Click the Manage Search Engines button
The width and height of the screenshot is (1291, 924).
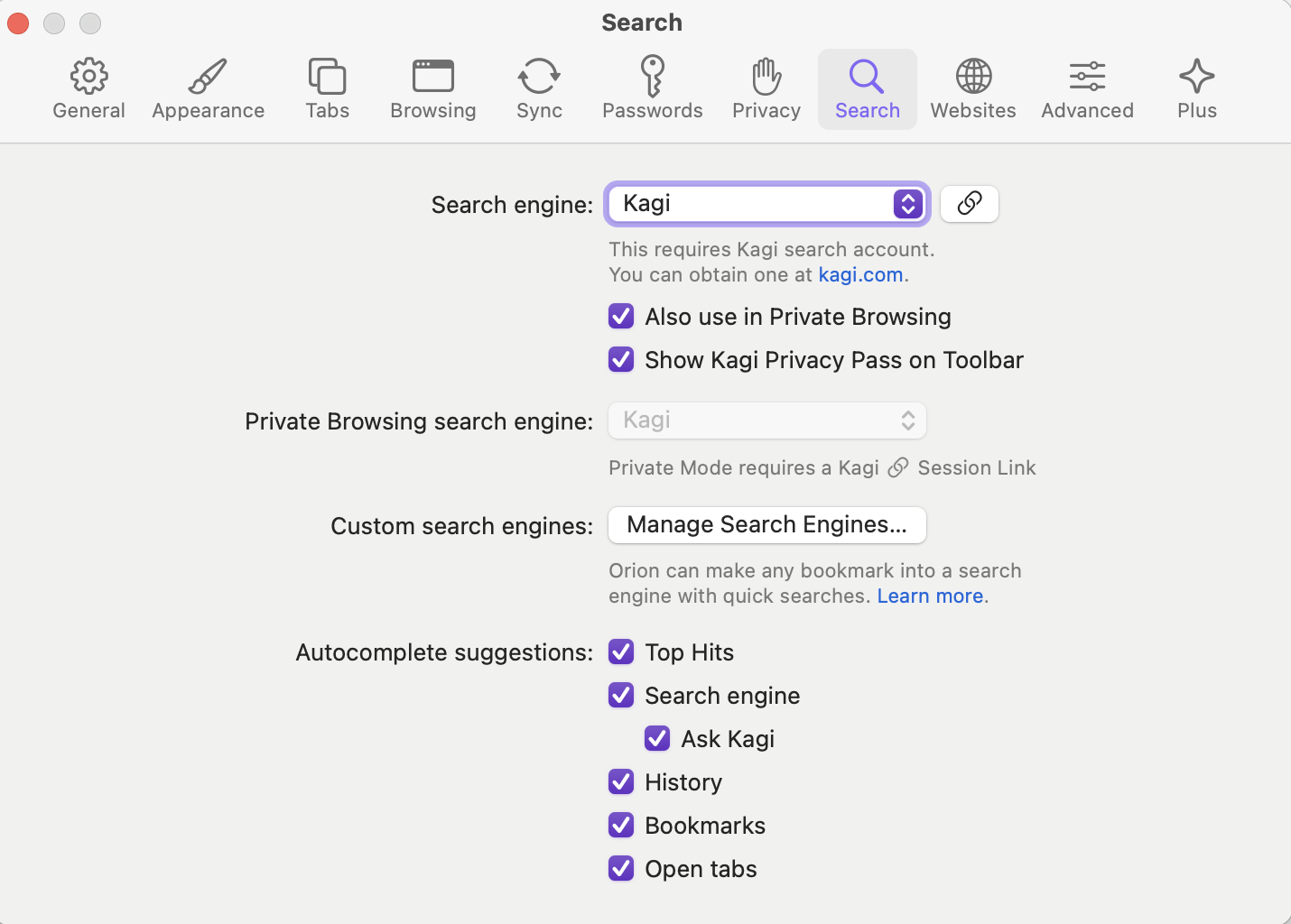click(x=767, y=525)
